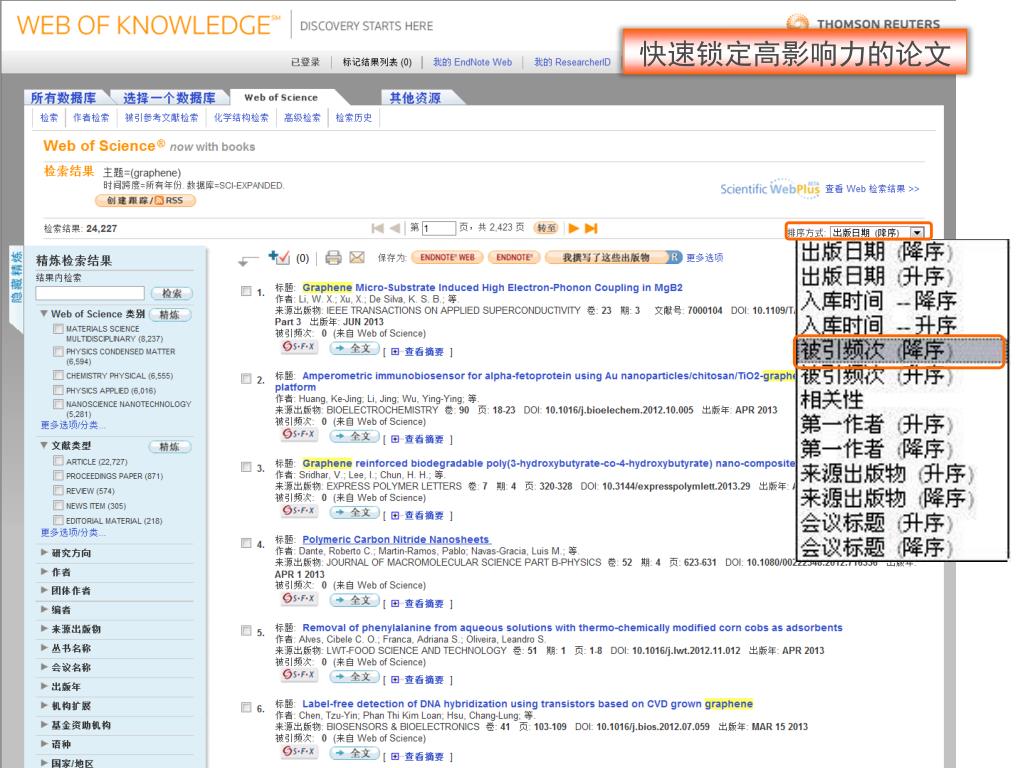Viewport: 1024px width, 768px height.
Task: Switch to 其他资源 tab
Action: click(415, 98)
